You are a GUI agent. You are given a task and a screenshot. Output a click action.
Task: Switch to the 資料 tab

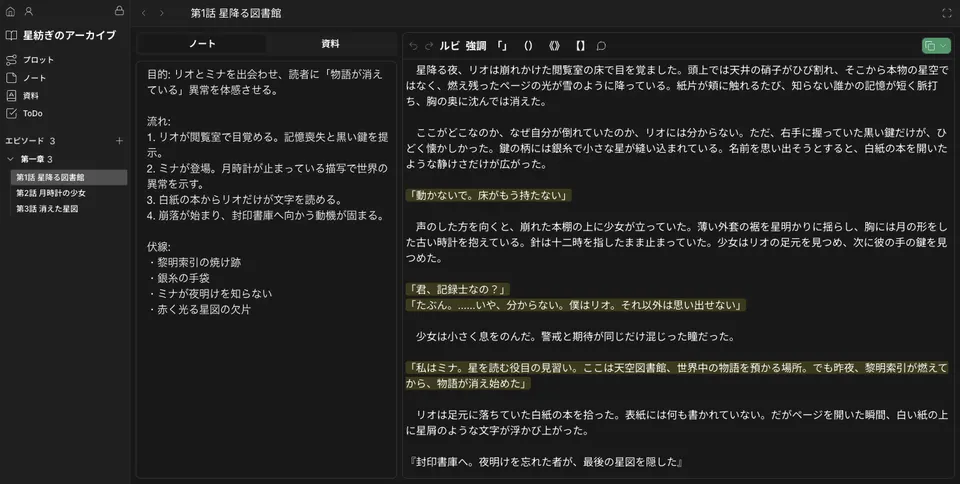[x=331, y=43]
